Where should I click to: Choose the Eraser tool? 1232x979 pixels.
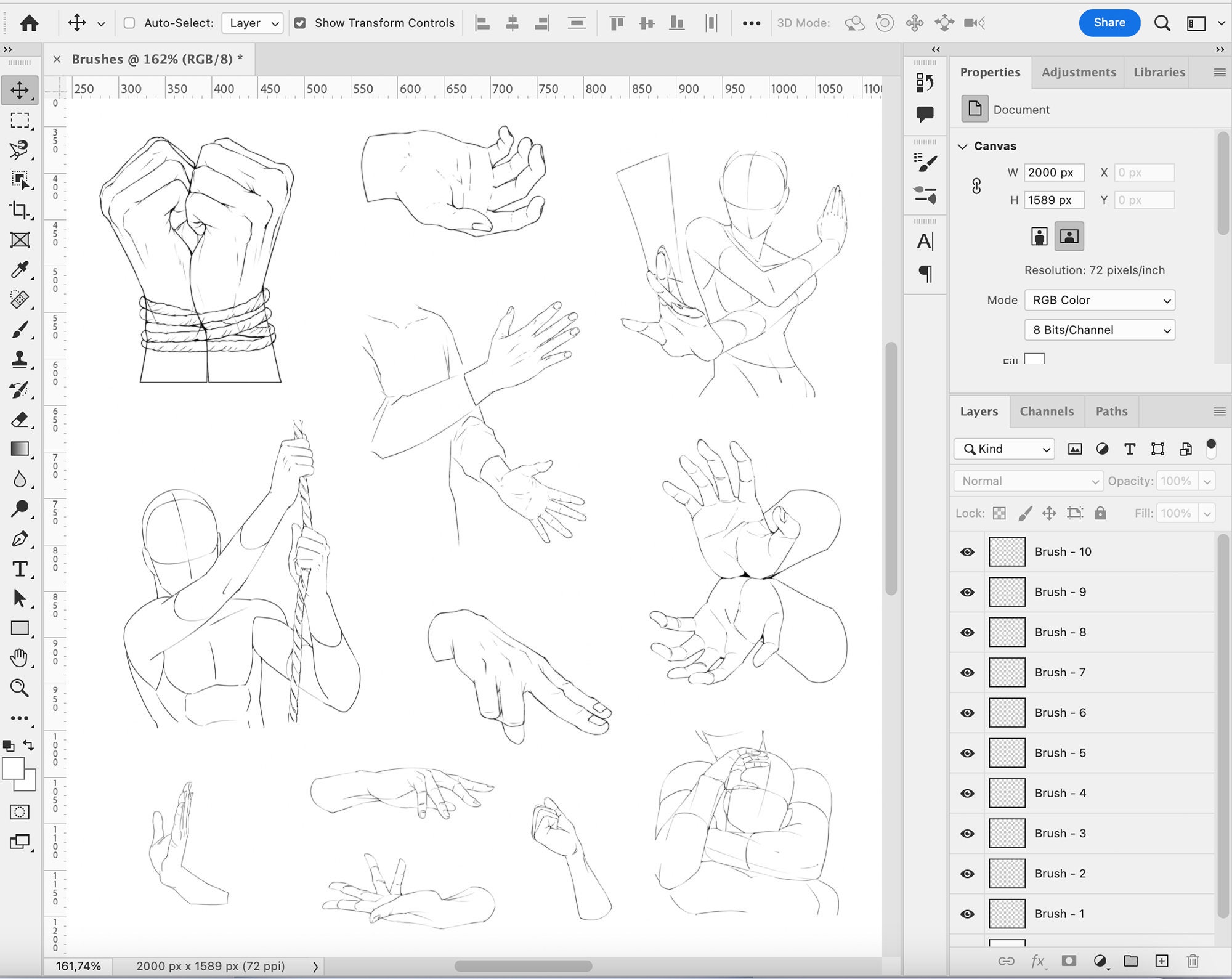click(20, 420)
